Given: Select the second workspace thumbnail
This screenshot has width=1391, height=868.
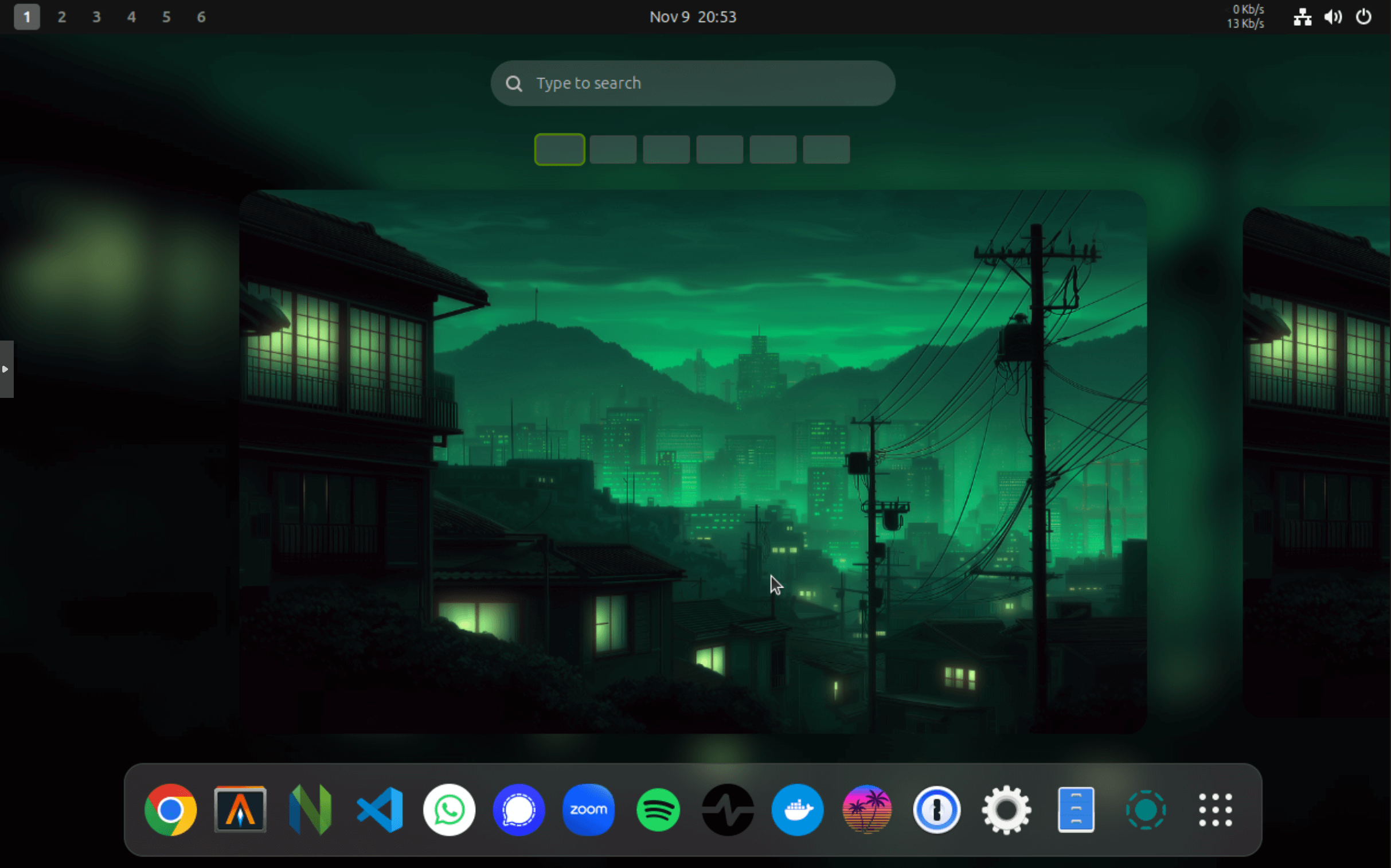Looking at the screenshot, I should (x=612, y=149).
